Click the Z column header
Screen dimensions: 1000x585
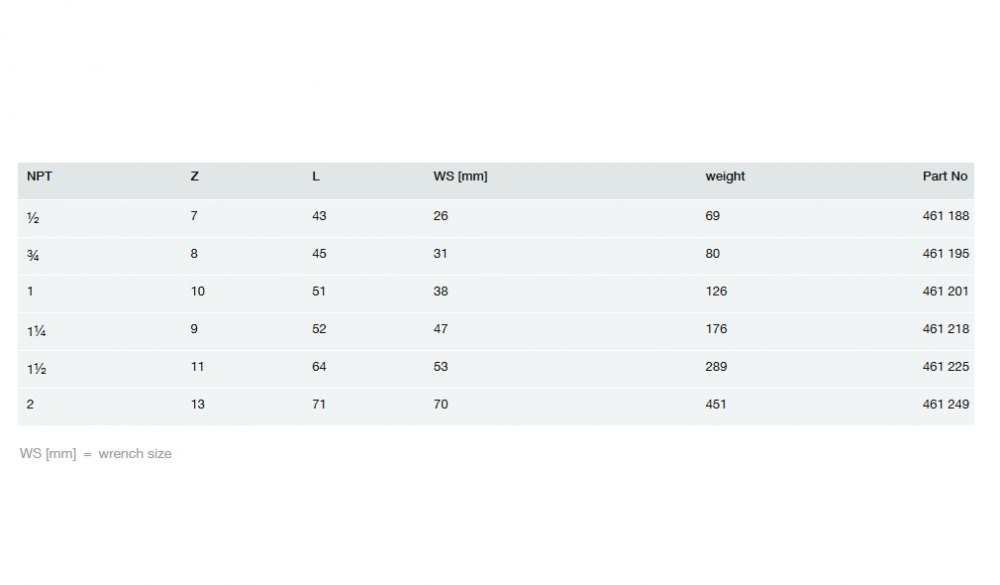[194, 177]
